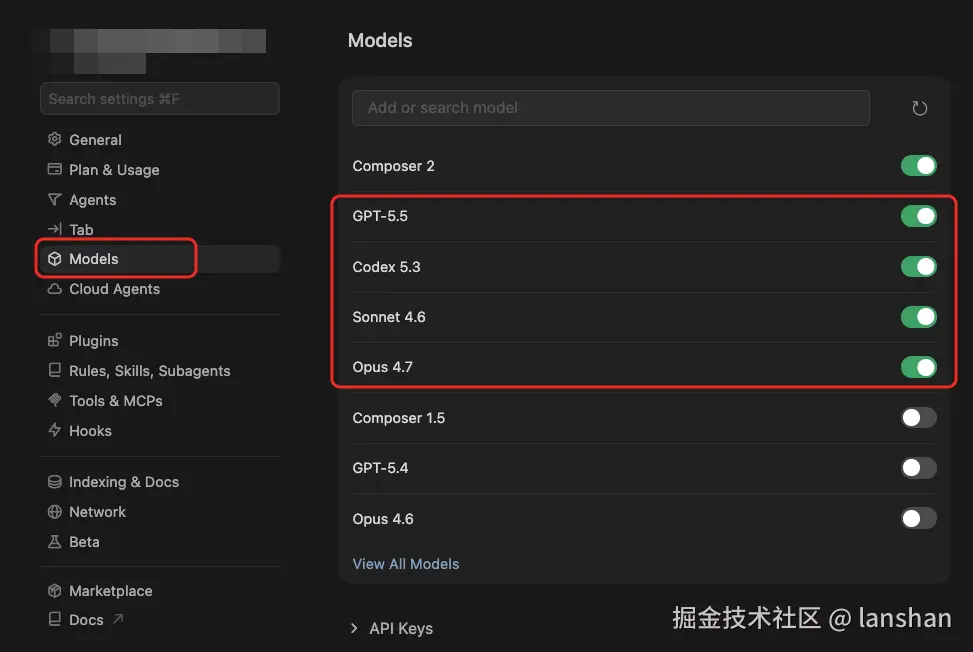Image resolution: width=973 pixels, height=652 pixels.
Task: Expand the API Keys section
Action: click(392, 628)
